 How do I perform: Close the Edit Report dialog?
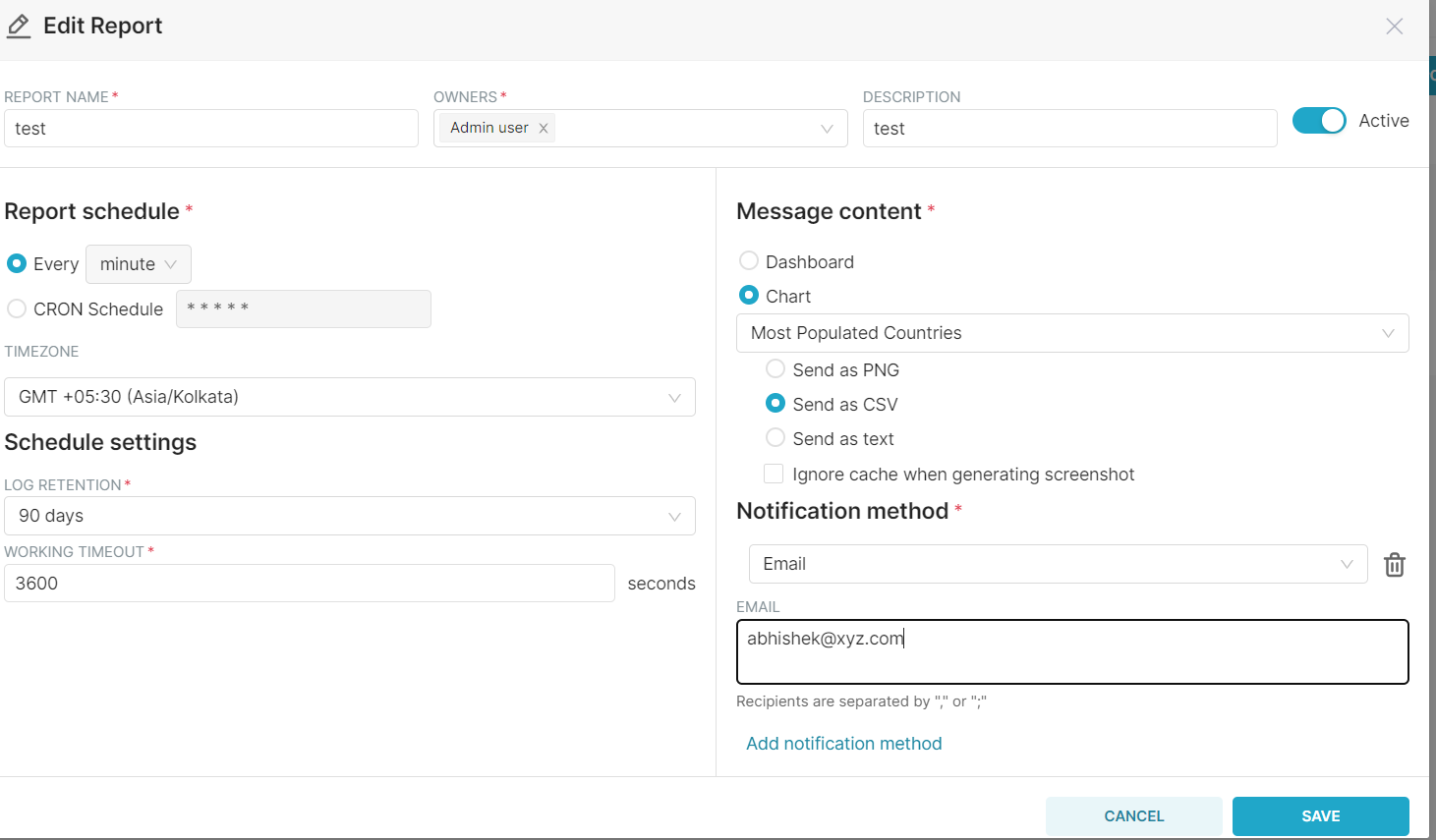1394,27
